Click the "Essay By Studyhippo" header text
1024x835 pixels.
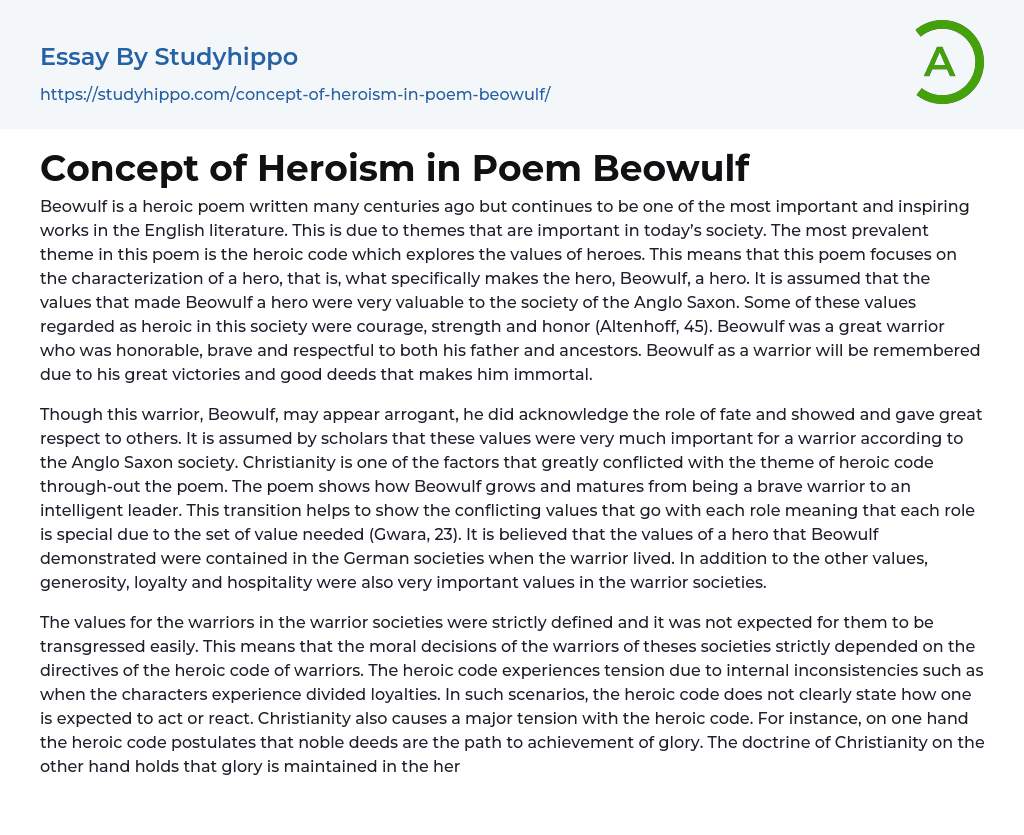[x=169, y=57]
